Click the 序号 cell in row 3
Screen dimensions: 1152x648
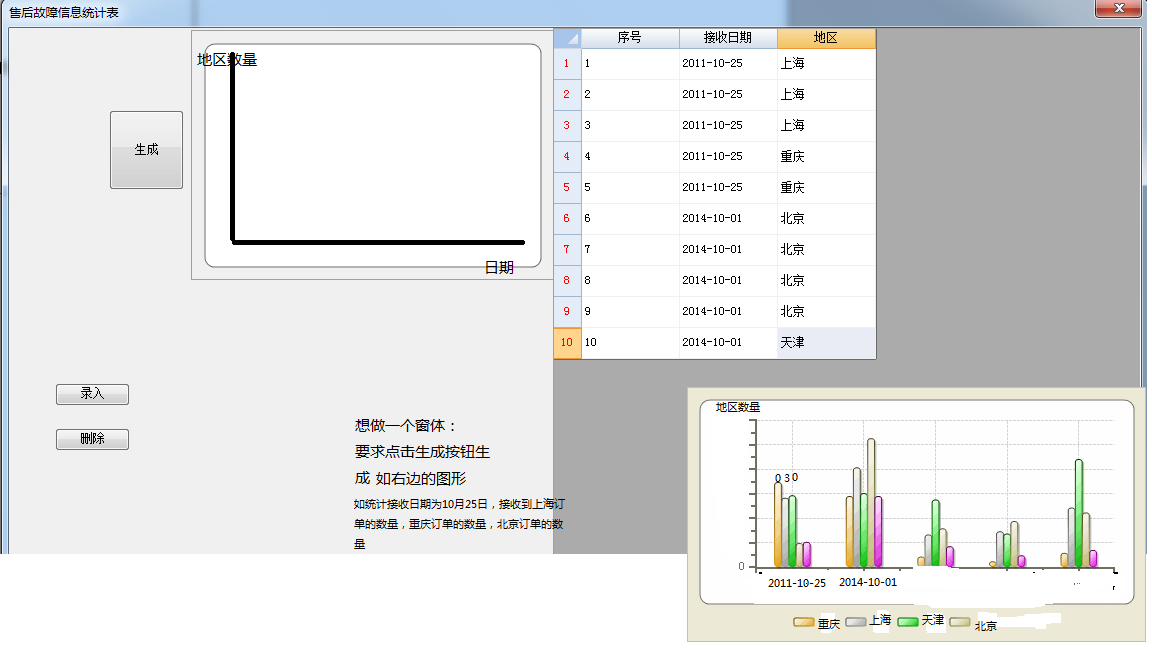pos(629,126)
